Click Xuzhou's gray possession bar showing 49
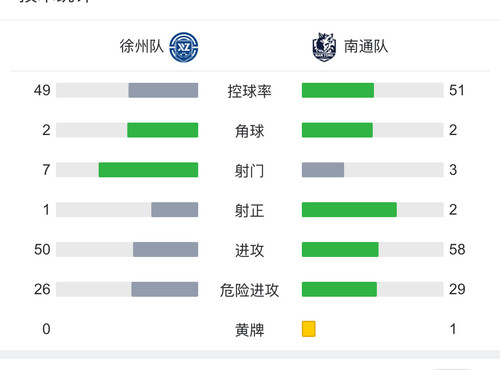Viewport: 500px width, 370px height. click(x=163, y=90)
